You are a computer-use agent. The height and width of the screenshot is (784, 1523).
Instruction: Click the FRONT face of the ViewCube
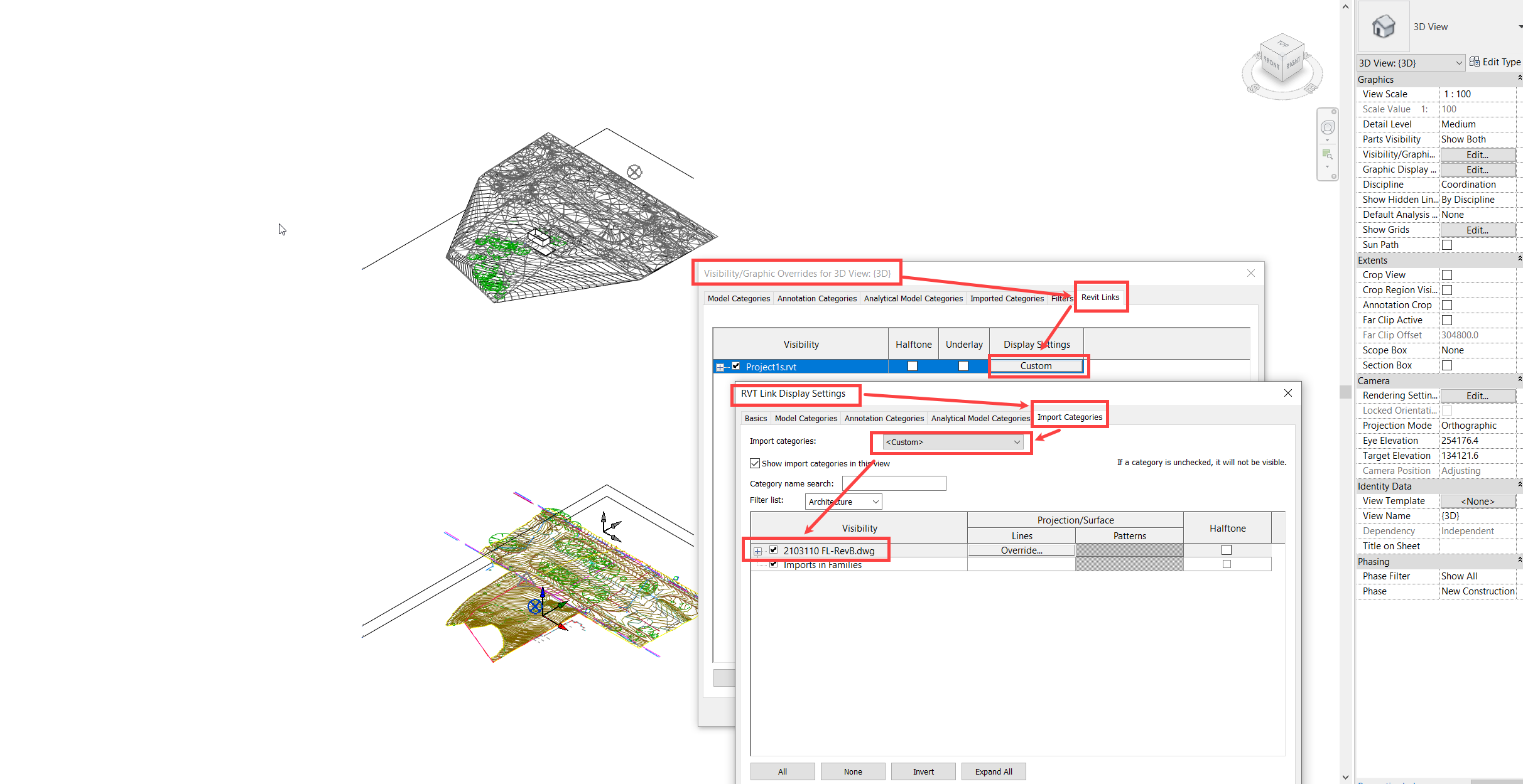(1271, 64)
